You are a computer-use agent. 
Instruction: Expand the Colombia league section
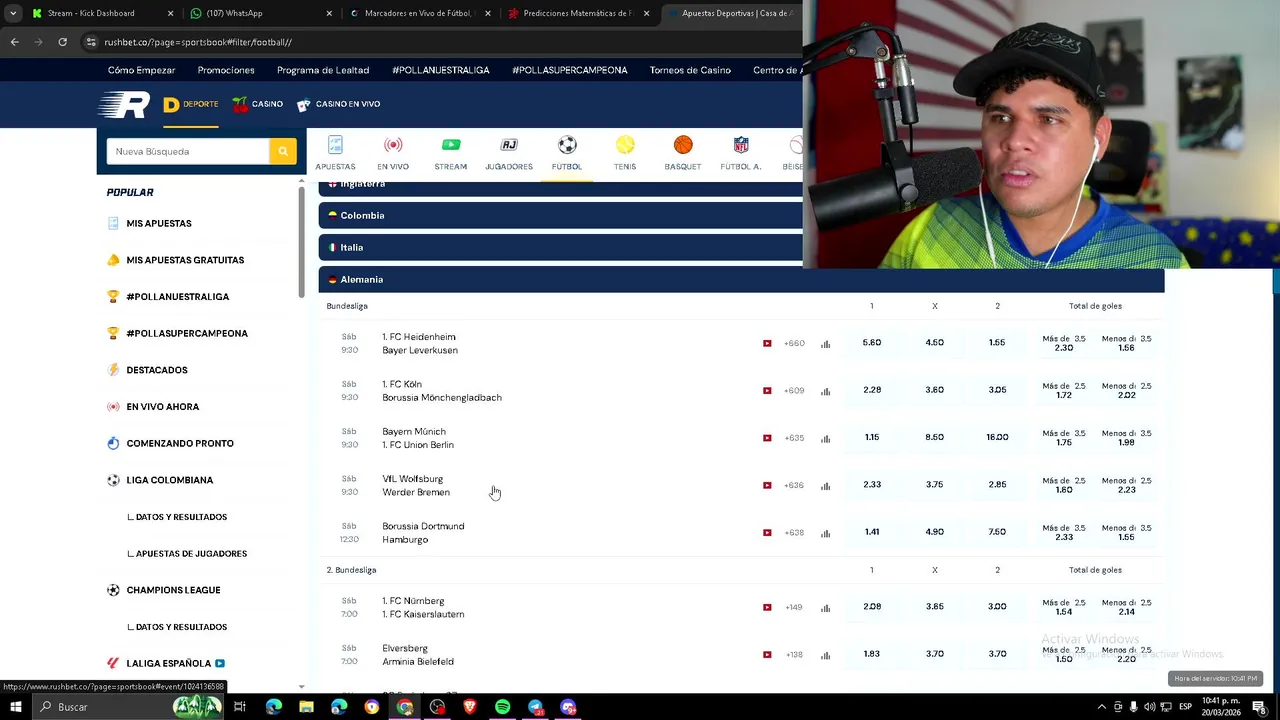click(x=560, y=215)
